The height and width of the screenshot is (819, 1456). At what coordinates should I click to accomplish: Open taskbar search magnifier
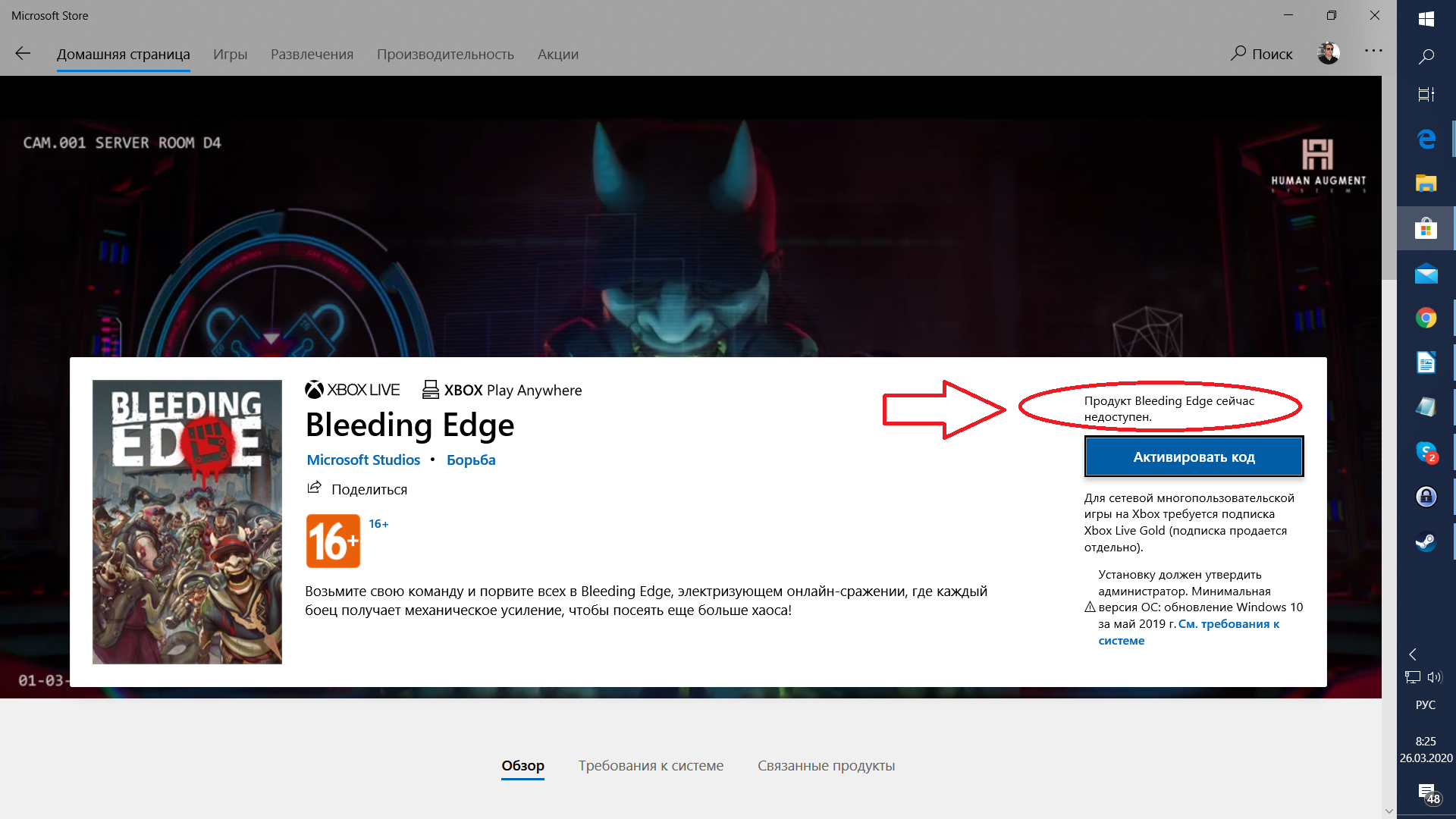click(1426, 57)
